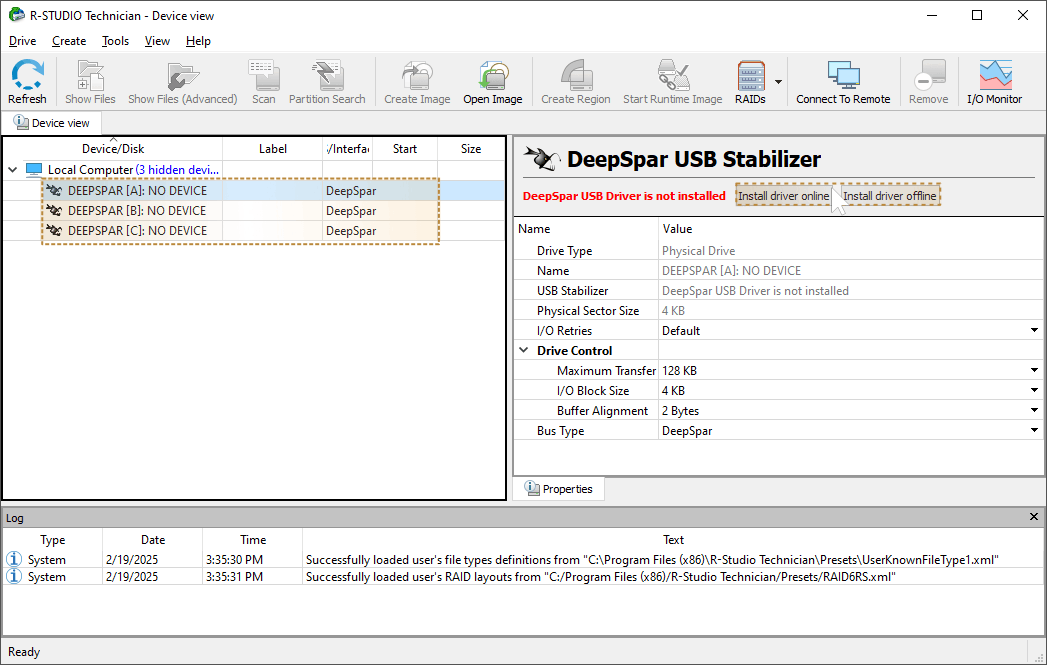Open the Help menu

198,41
